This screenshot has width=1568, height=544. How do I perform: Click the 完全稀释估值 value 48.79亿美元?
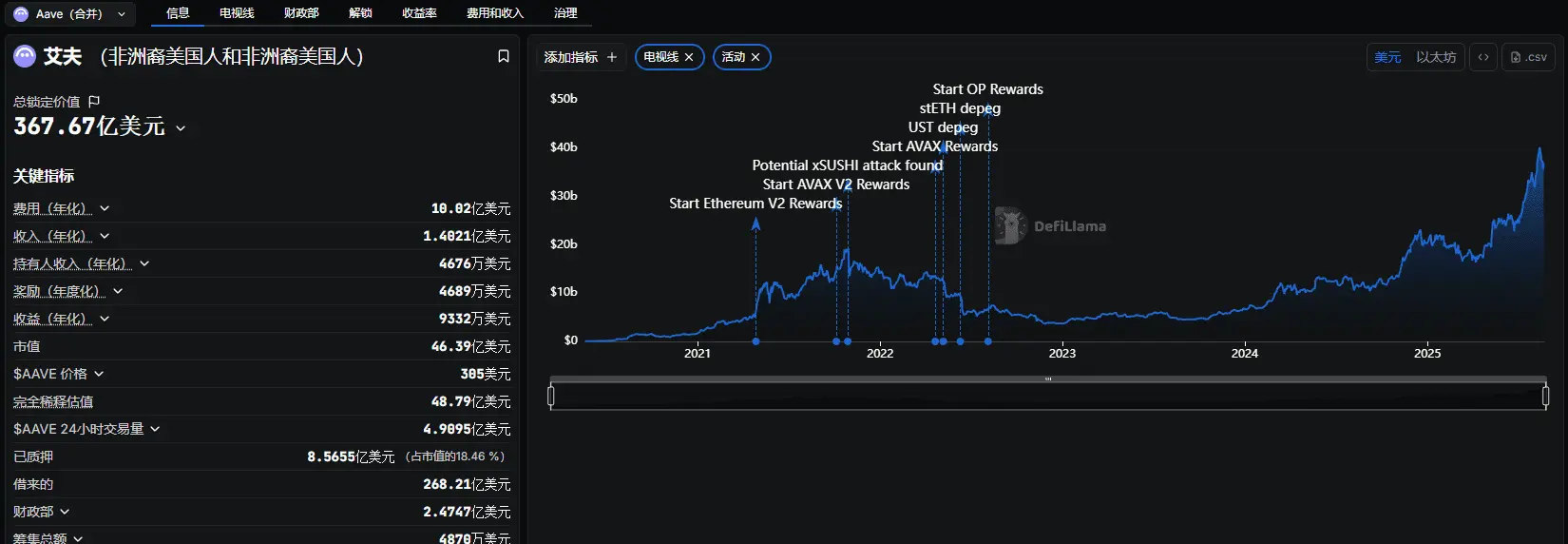[470, 401]
